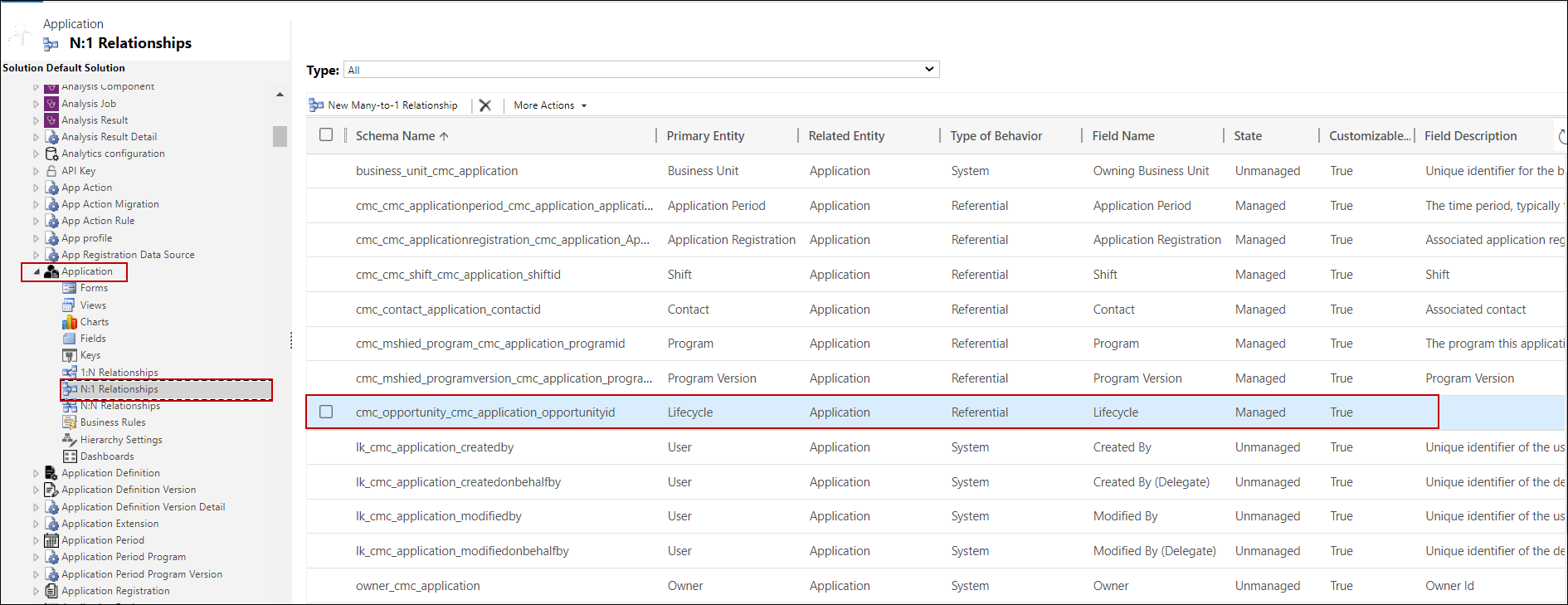Click the Hierarchy Settings icon

(x=70, y=440)
